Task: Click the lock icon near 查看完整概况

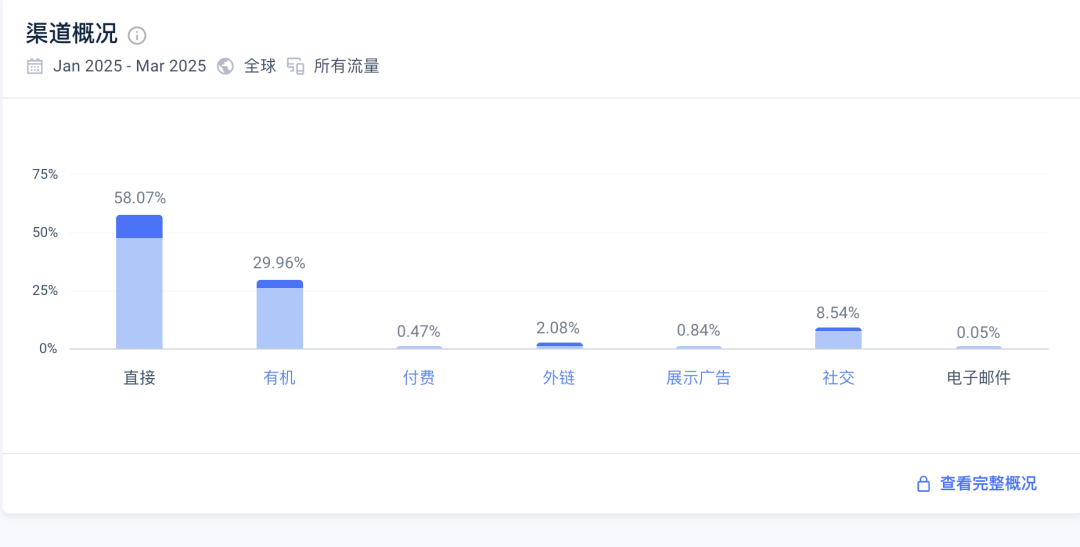Action: coord(924,484)
